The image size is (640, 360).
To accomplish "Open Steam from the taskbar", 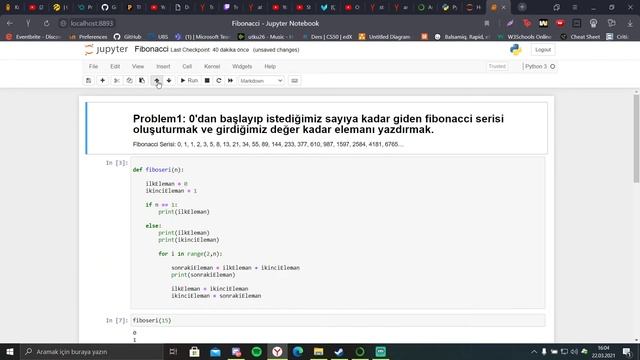I will click(339, 351).
